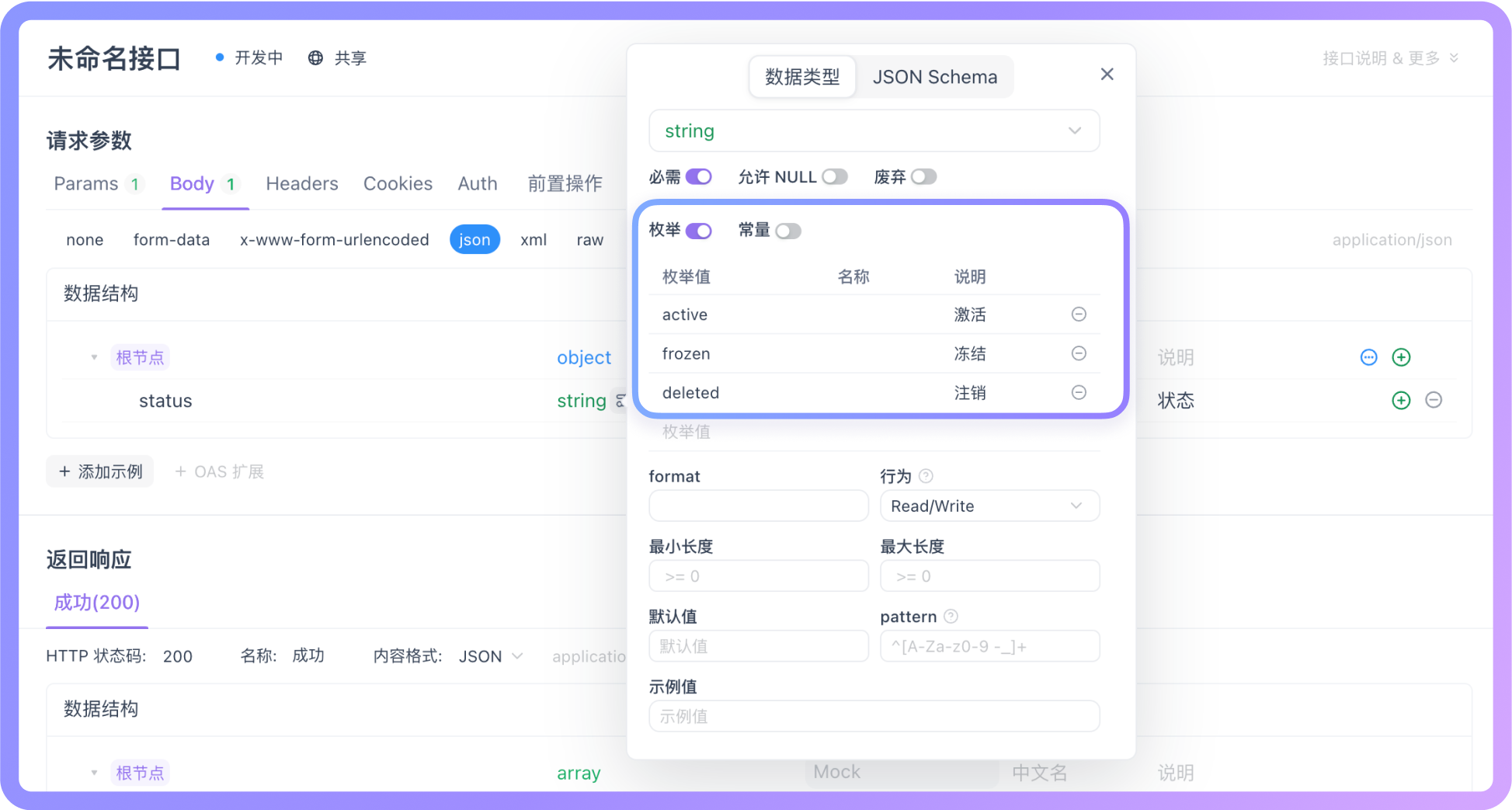Collapse the response 根节点
The width and height of the screenshot is (1512, 810).
coord(94,773)
